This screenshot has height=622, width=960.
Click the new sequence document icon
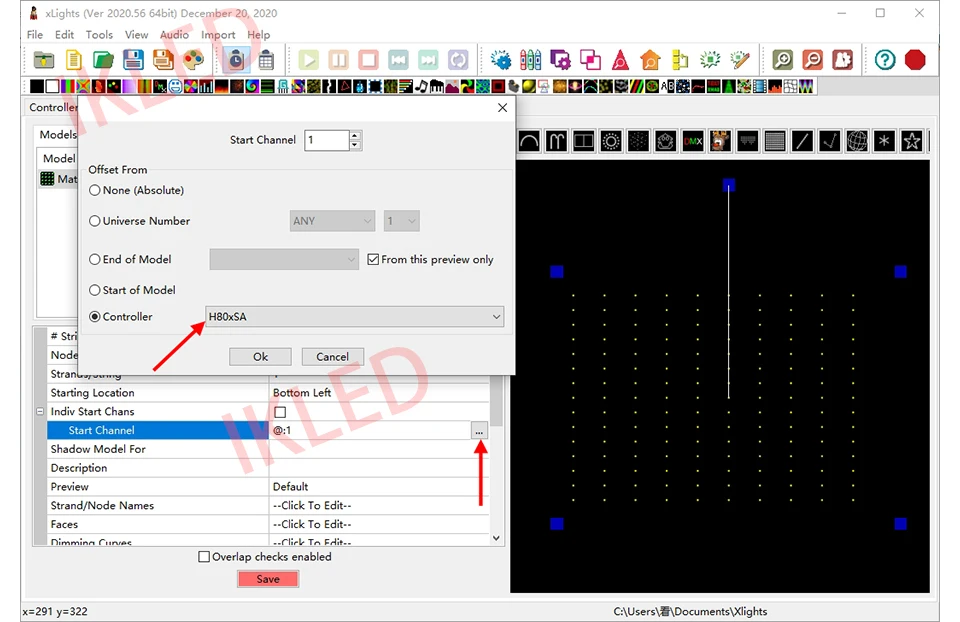(73, 60)
